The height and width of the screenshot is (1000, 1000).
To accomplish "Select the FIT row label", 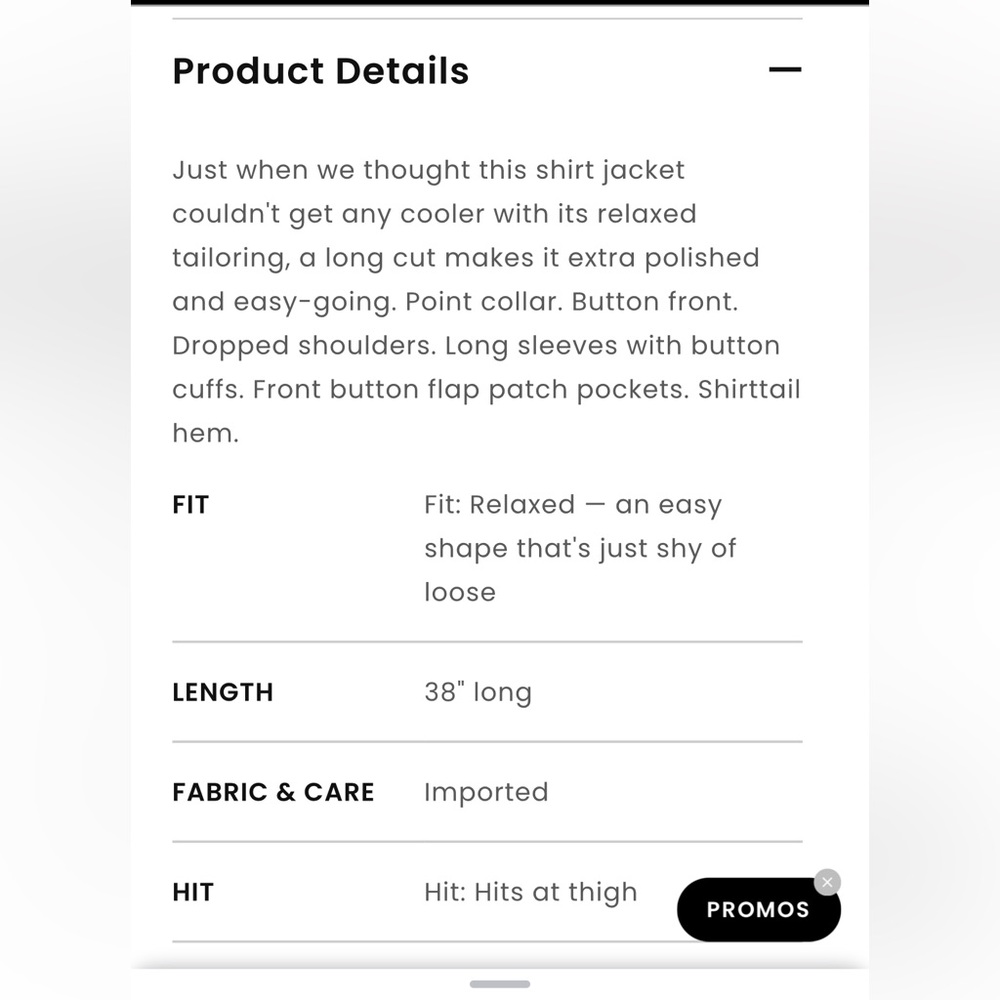I will [x=190, y=505].
